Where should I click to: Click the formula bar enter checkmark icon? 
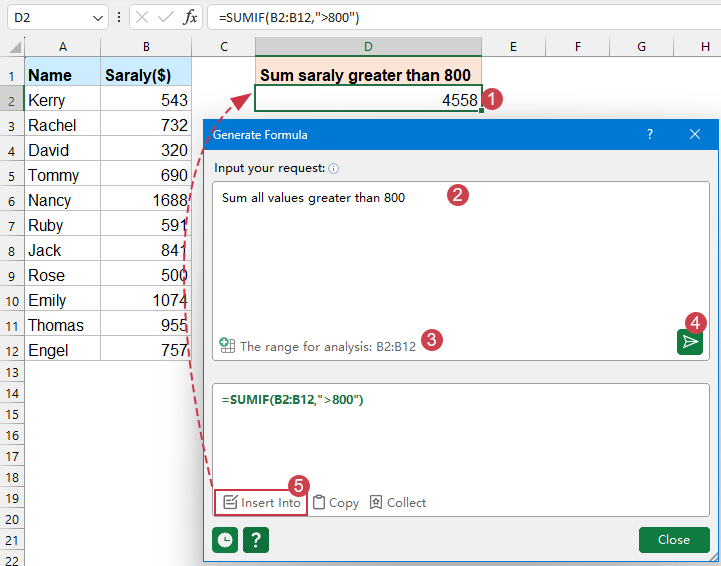click(x=166, y=18)
